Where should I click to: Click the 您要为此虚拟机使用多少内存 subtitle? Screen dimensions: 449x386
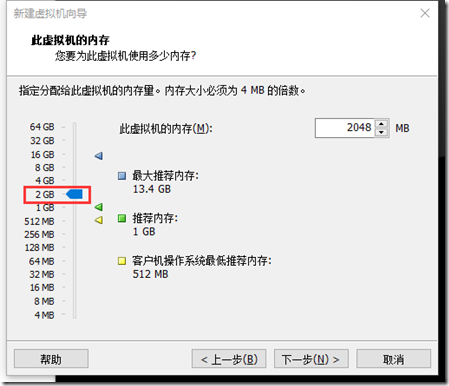[125, 56]
